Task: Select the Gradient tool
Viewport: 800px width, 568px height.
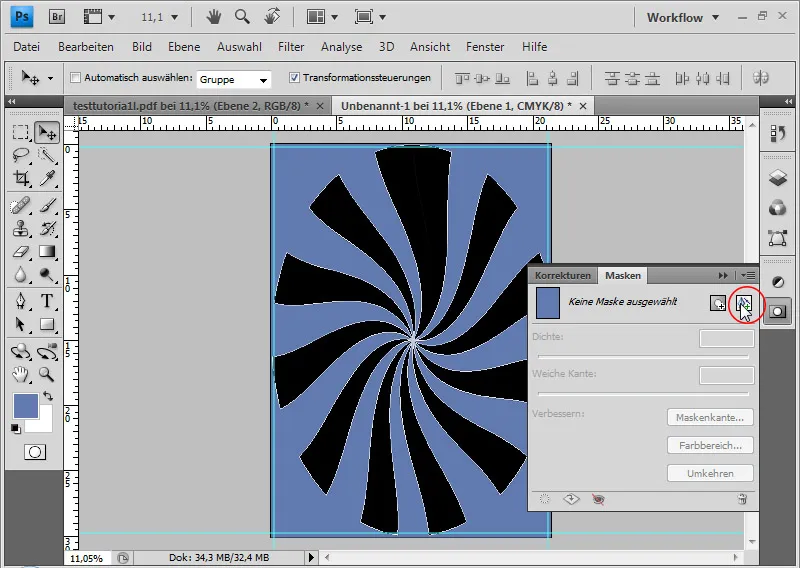Action: pyautogui.click(x=47, y=252)
